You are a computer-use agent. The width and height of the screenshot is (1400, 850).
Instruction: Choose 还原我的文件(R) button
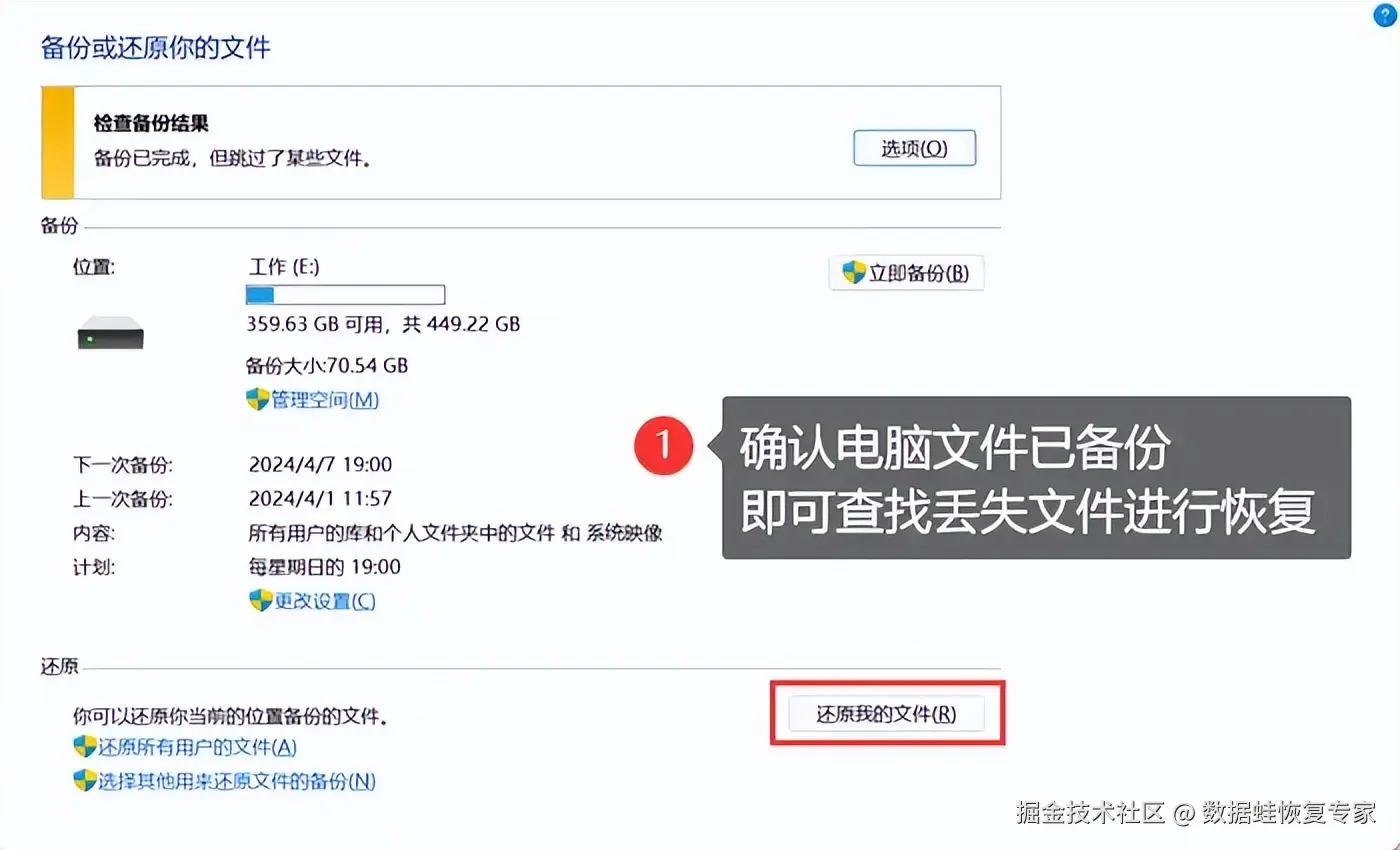pyautogui.click(x=886, y=714)
